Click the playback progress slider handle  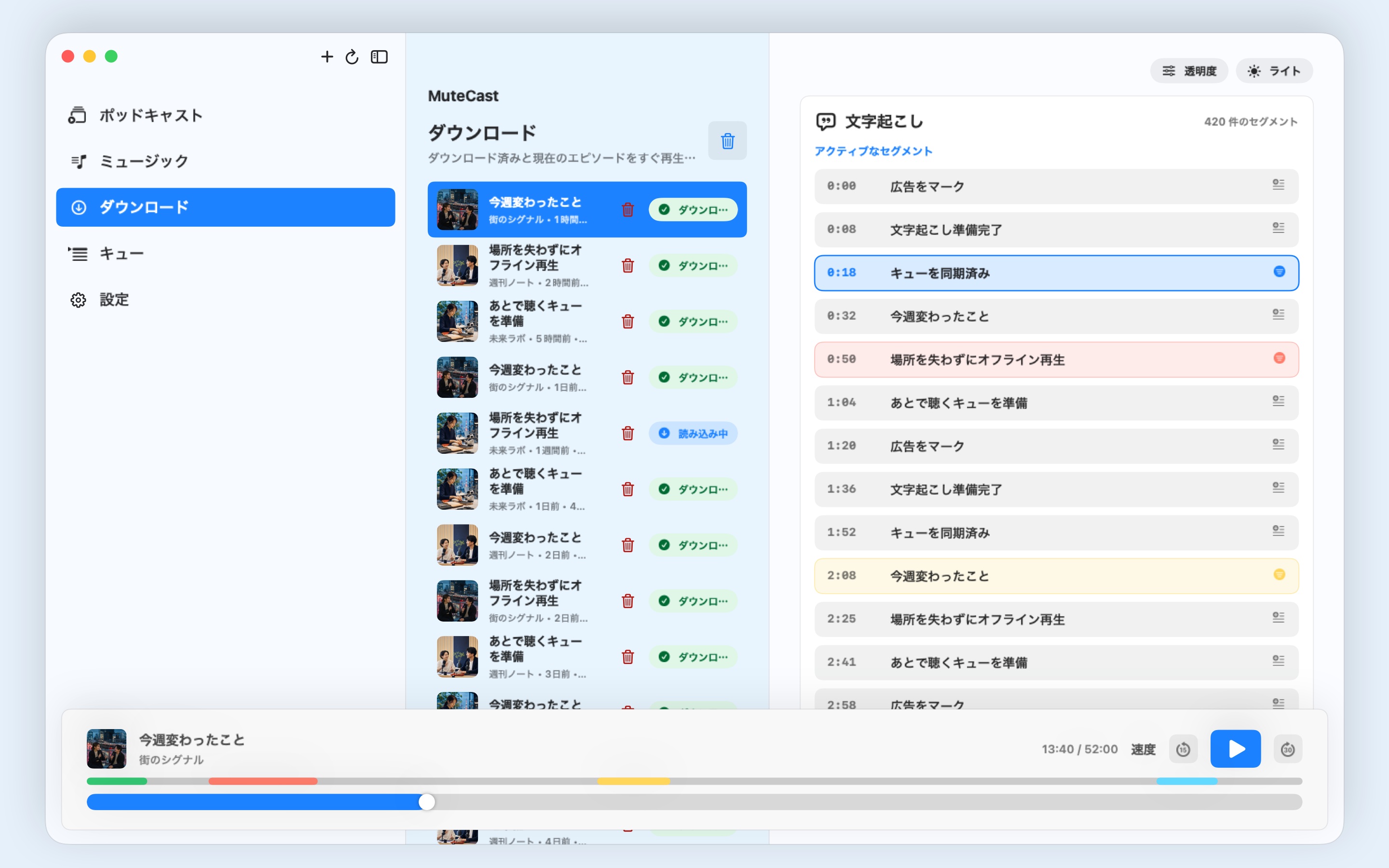[426, 802]
